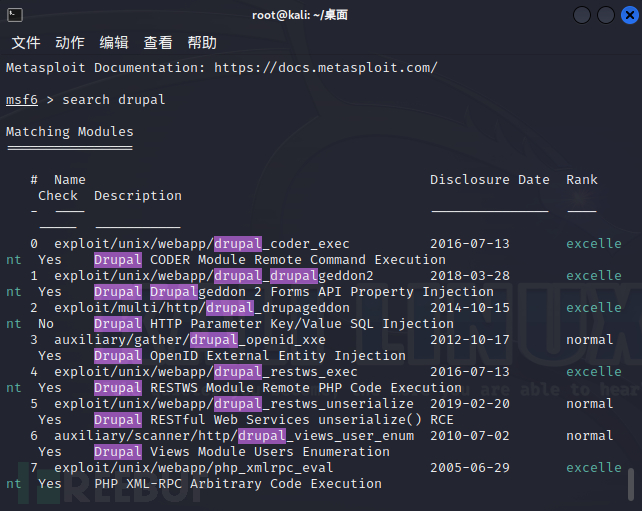Select module path drupal_coder_exec
This screenshot has height=511, width=642.
(x=202, y=244)
